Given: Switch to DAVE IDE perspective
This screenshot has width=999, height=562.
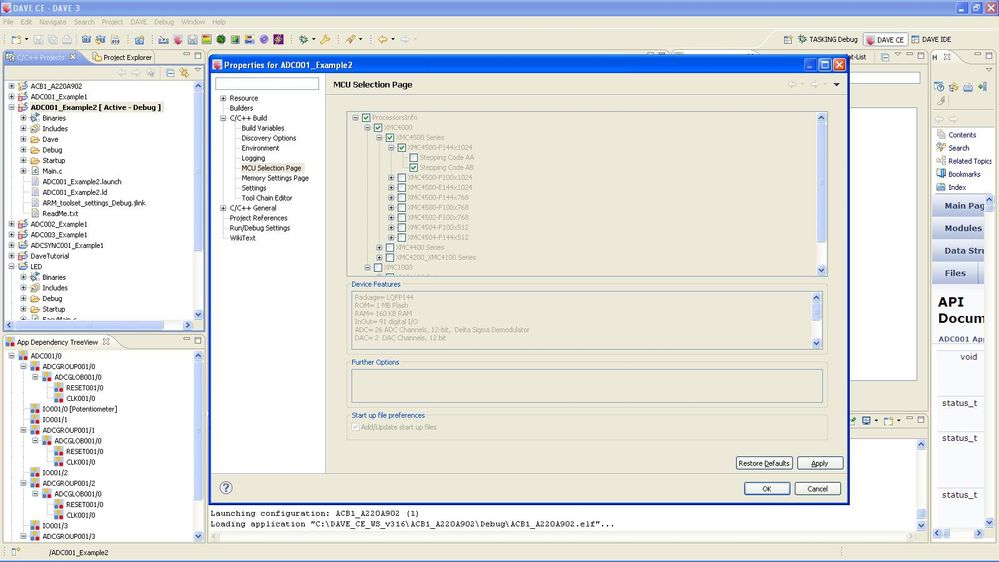Looking at the screenshot, I should coord(931,40).
